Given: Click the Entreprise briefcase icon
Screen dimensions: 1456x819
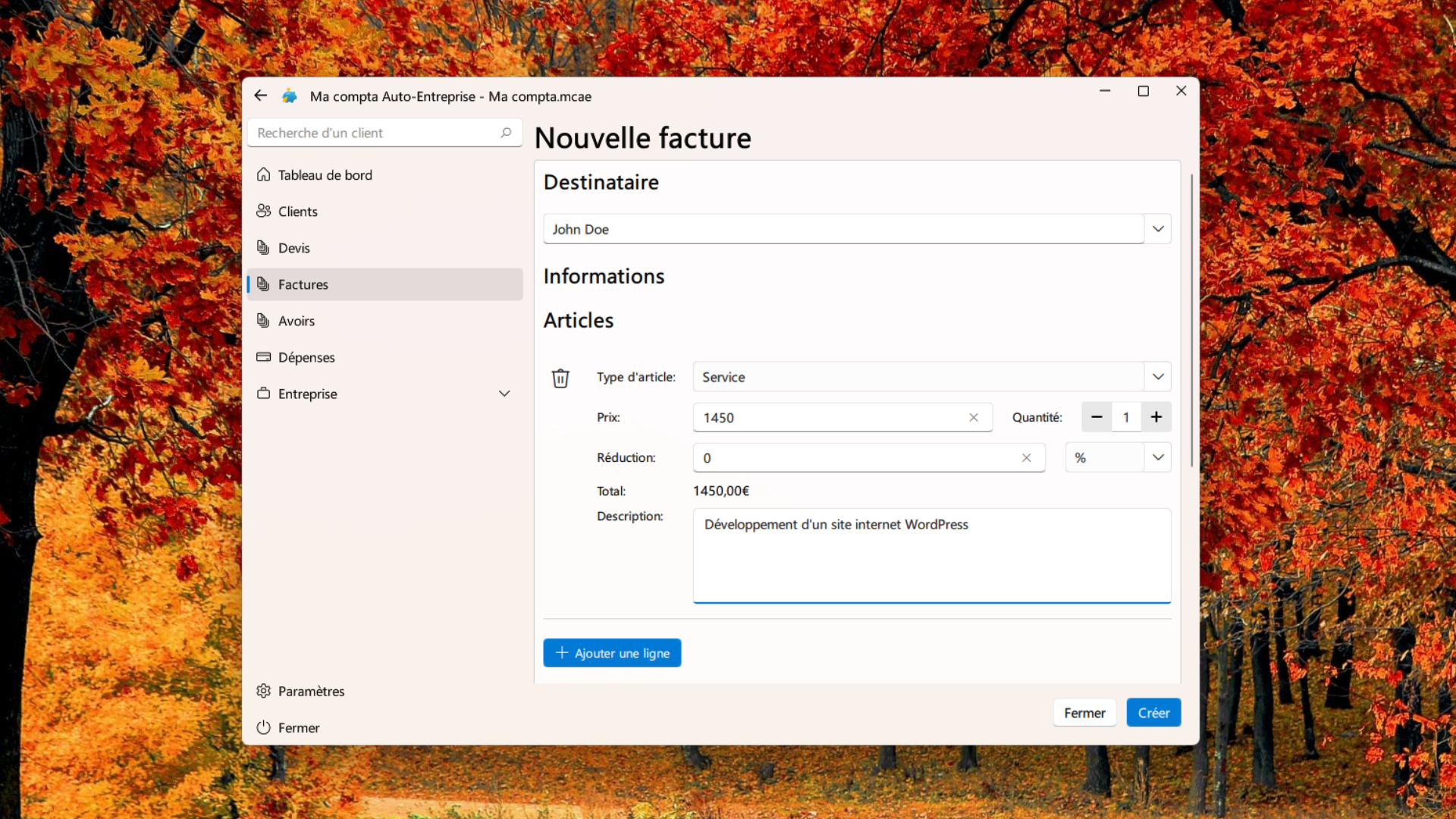Looking at the screenshot, I should click(x=263, y=393).
